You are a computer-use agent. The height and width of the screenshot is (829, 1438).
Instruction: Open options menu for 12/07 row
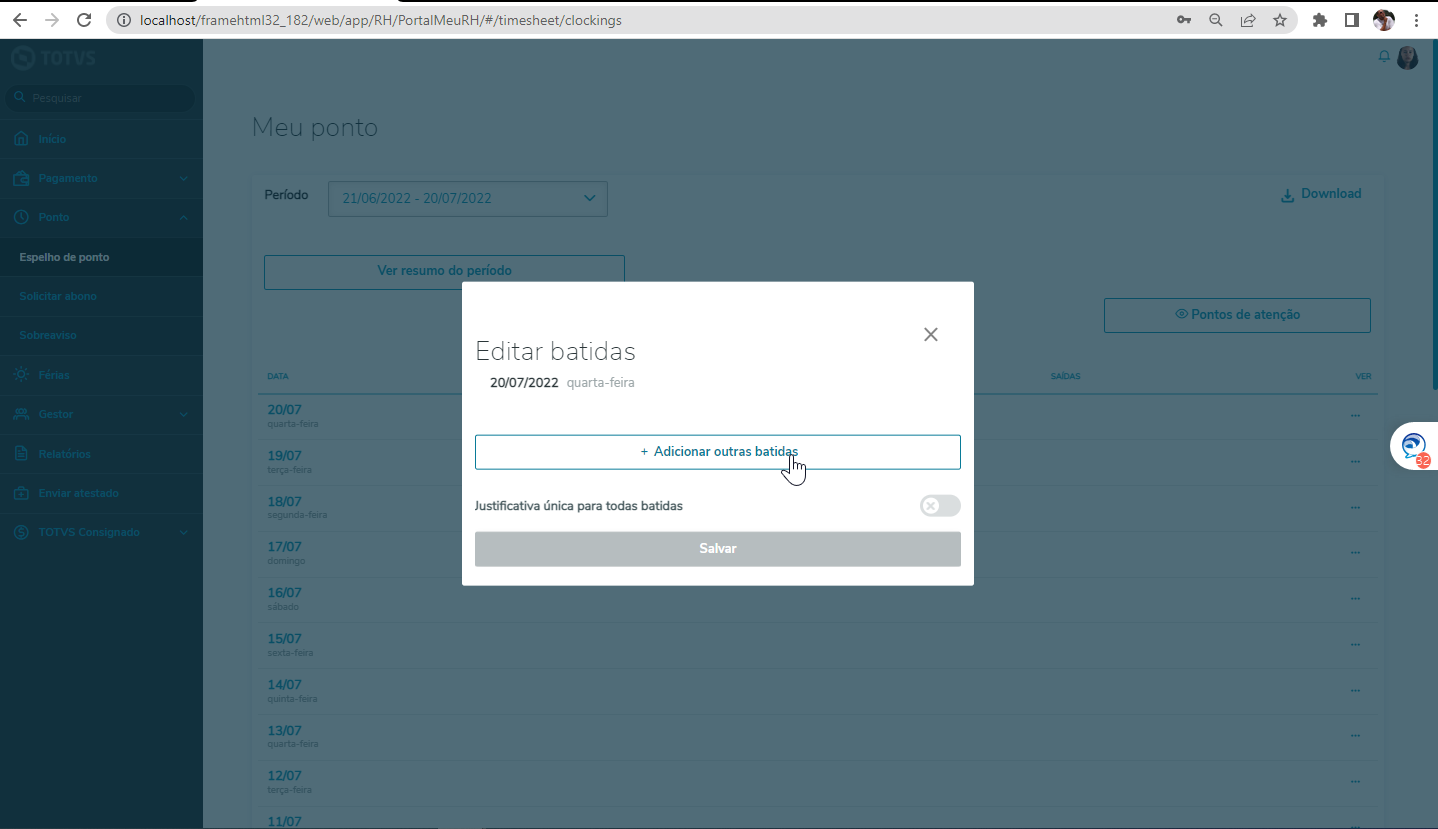[x=1355, y=781]
